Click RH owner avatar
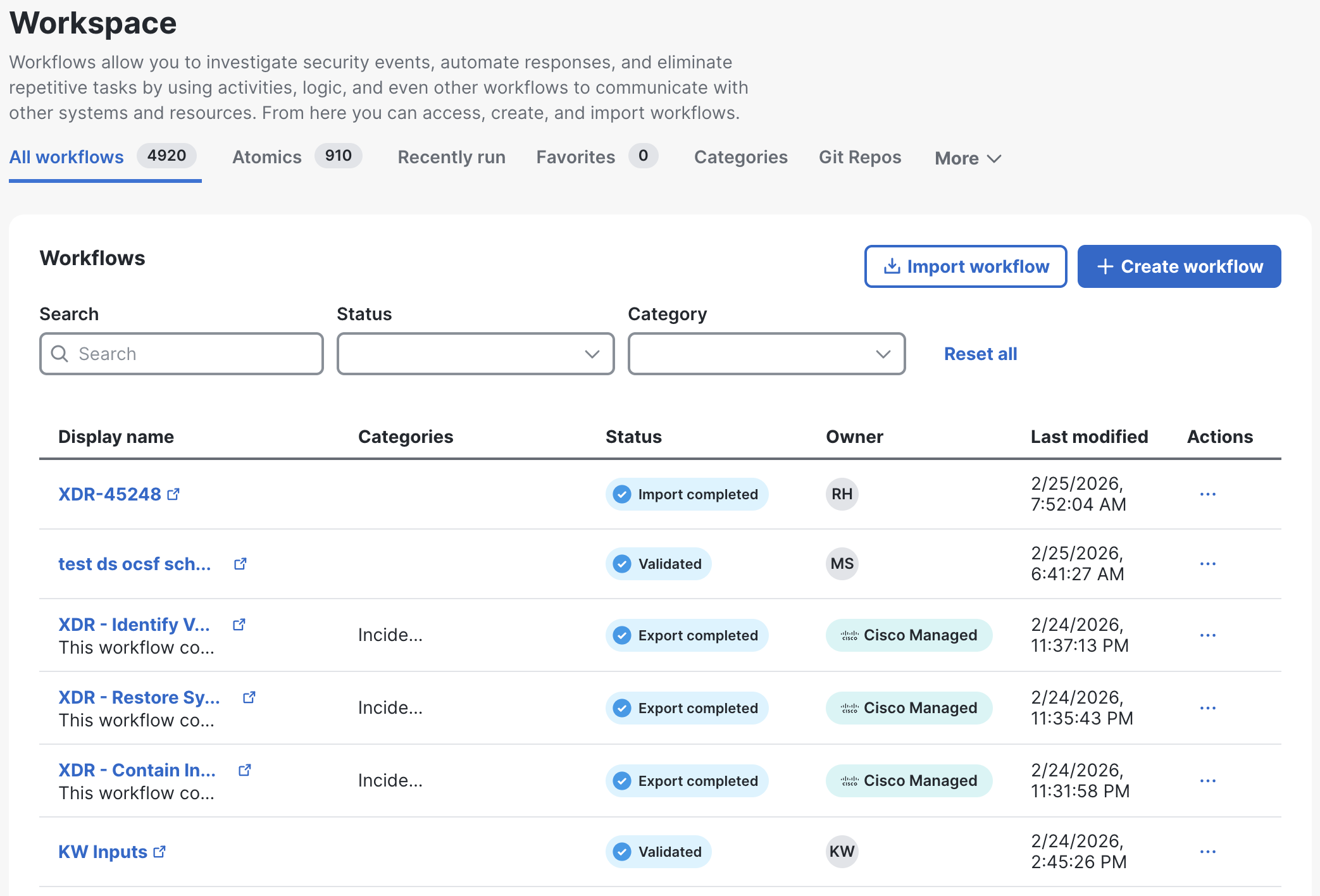 pos(842,494)
